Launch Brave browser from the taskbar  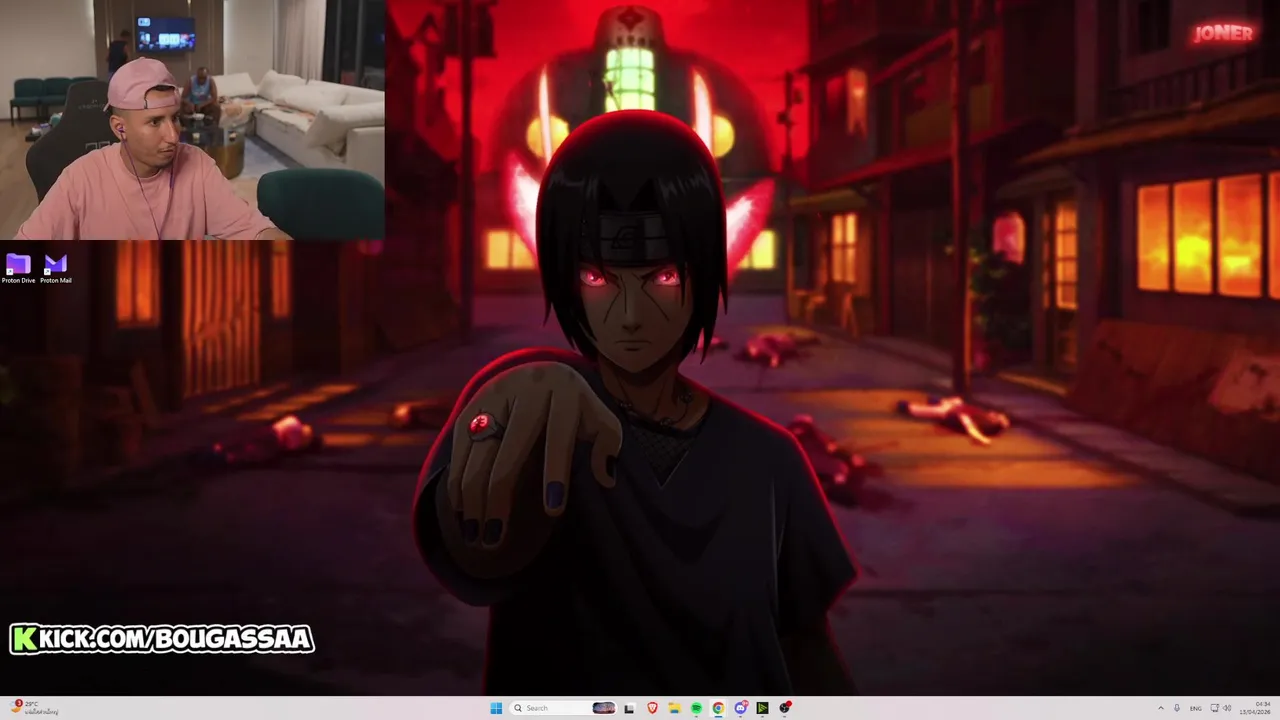point(652,708)
